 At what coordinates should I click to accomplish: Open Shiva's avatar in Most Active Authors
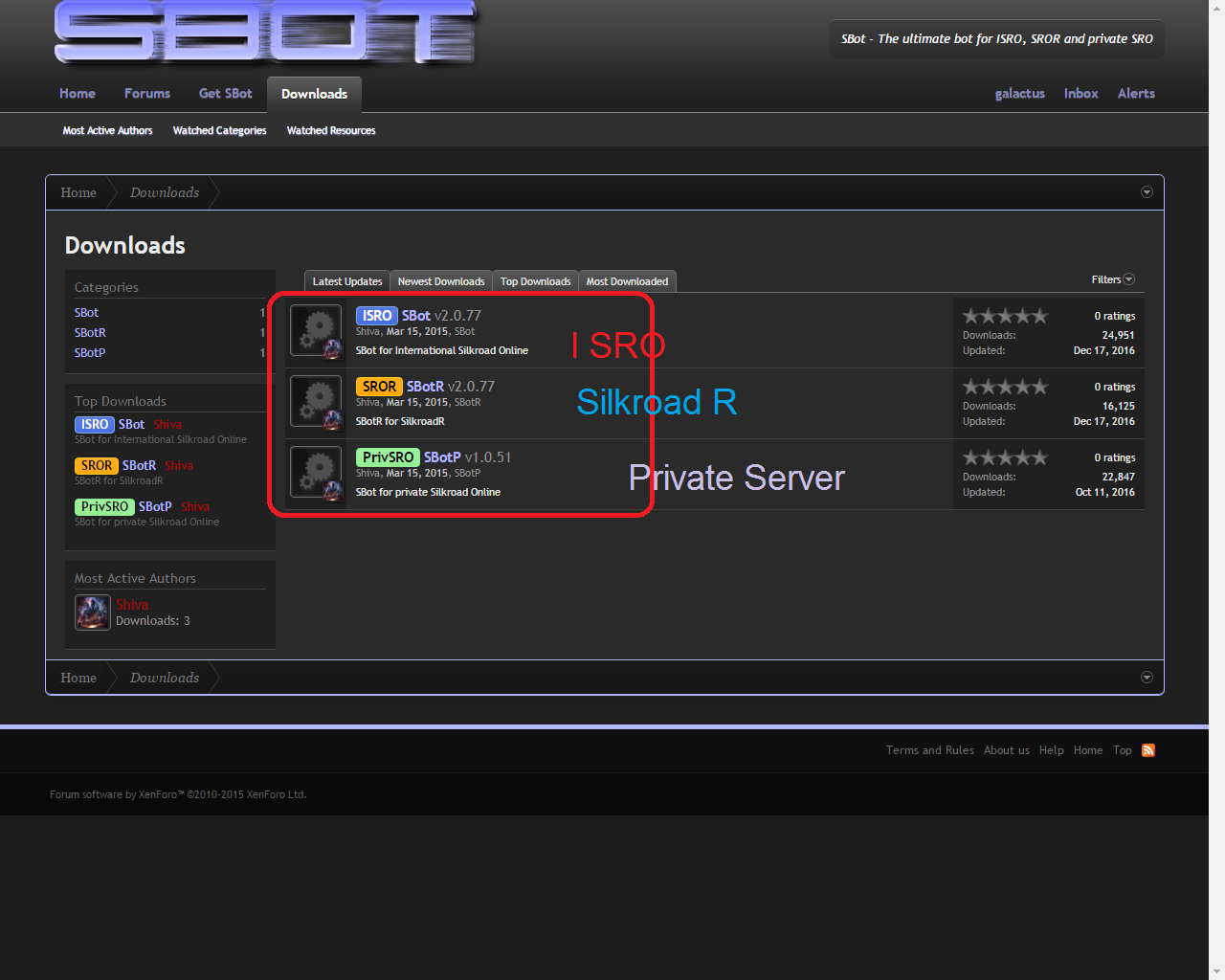coord(93,612)
